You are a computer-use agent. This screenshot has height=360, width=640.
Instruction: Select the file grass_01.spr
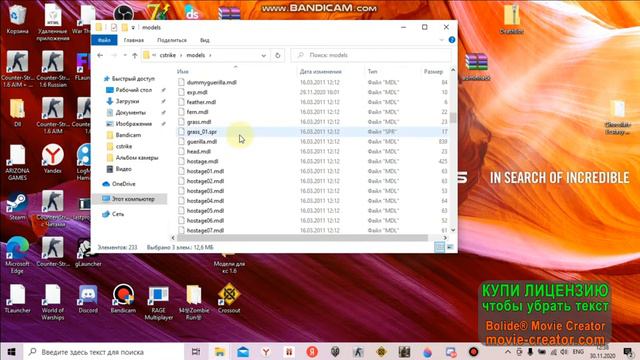tap(202, 132)
